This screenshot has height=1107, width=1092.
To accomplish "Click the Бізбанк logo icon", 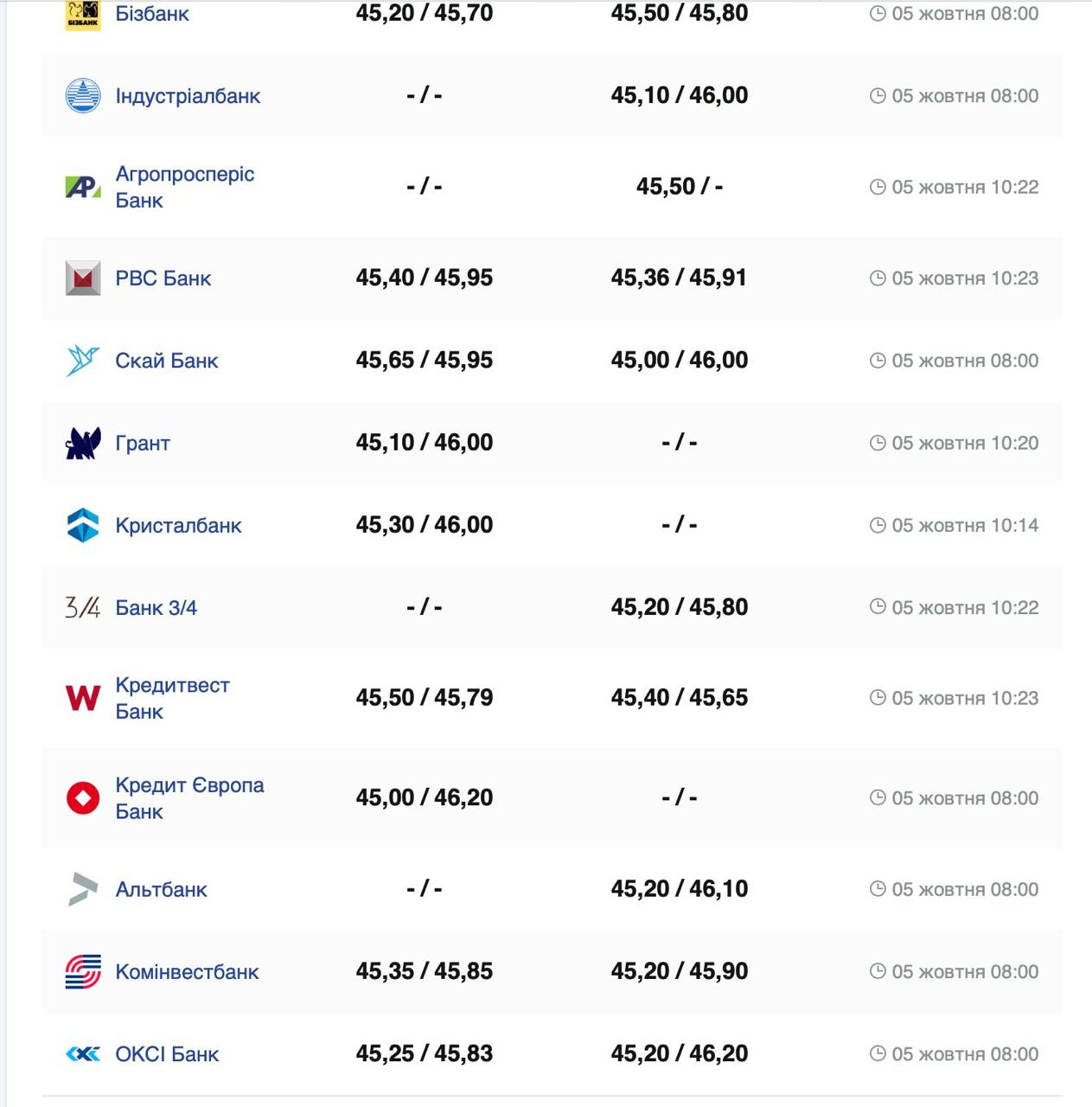I will (x=83, y=14).
